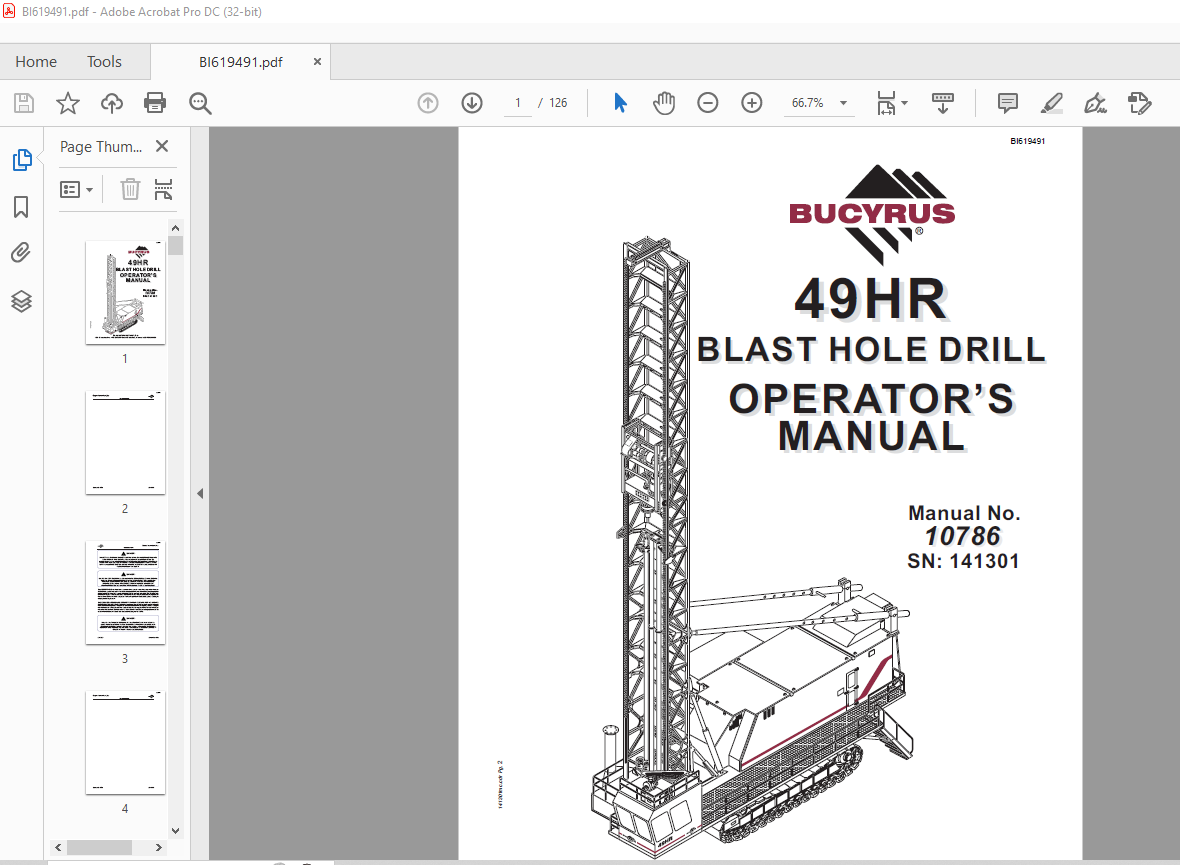Delete selected page thumbnail trash icon
Image resolution: width=1180 pixels, height=865 pixels.
(130, 189)
